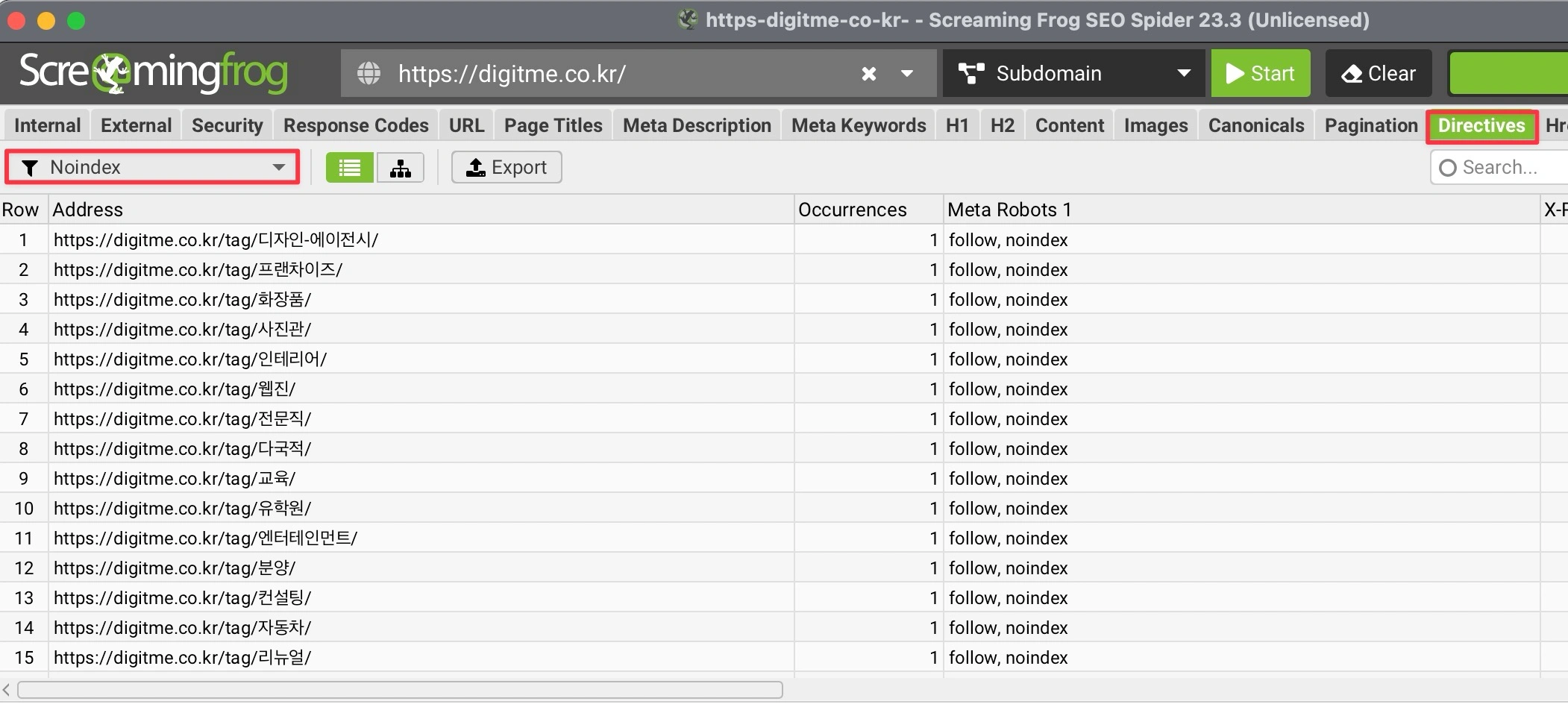This screenshot has height=710, width=1568.
Task: Open the External tab
Action: pyautogui.click(x=137, y=125)
